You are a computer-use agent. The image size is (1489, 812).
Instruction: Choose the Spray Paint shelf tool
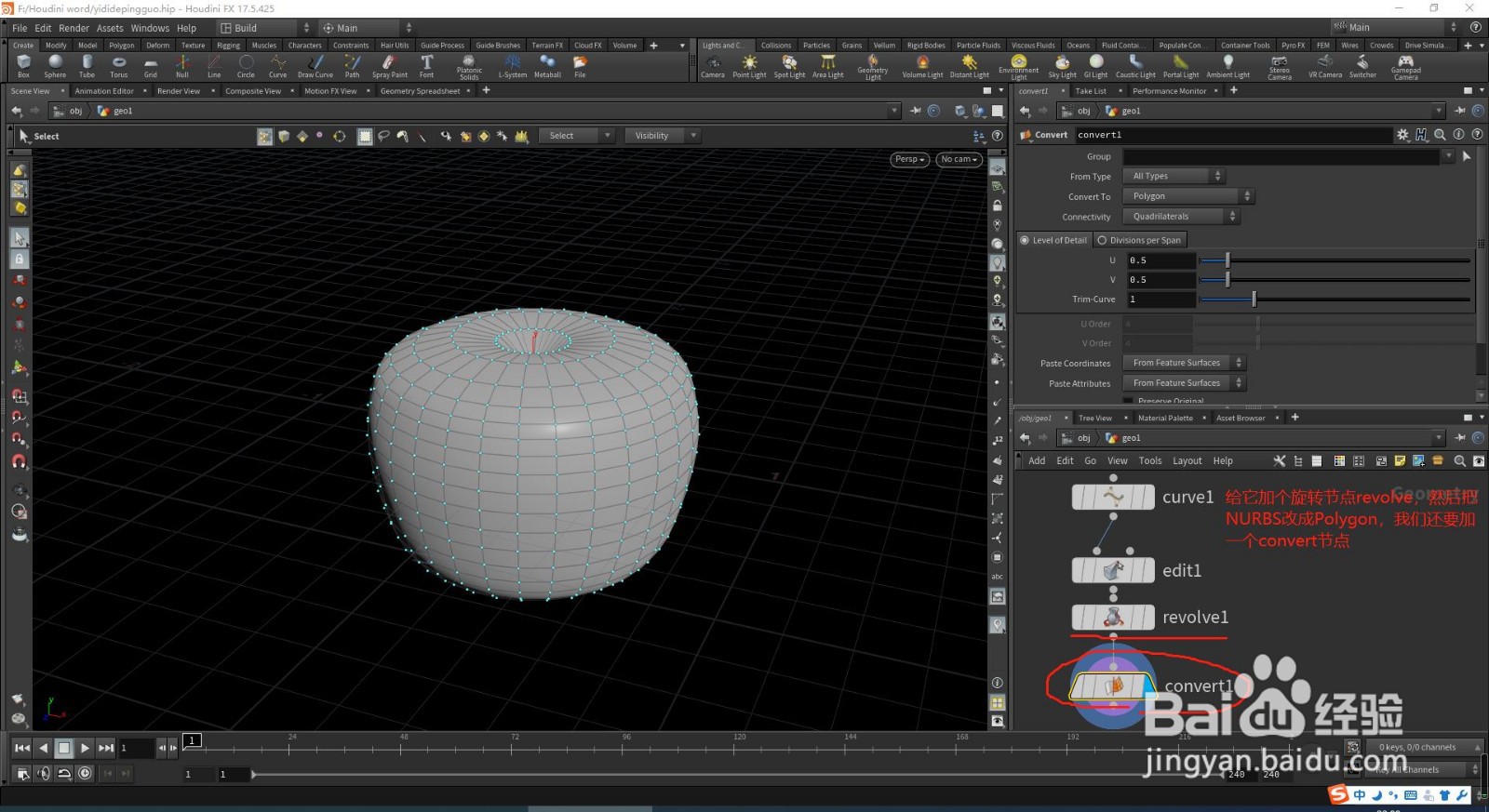[x=389, y=66]
